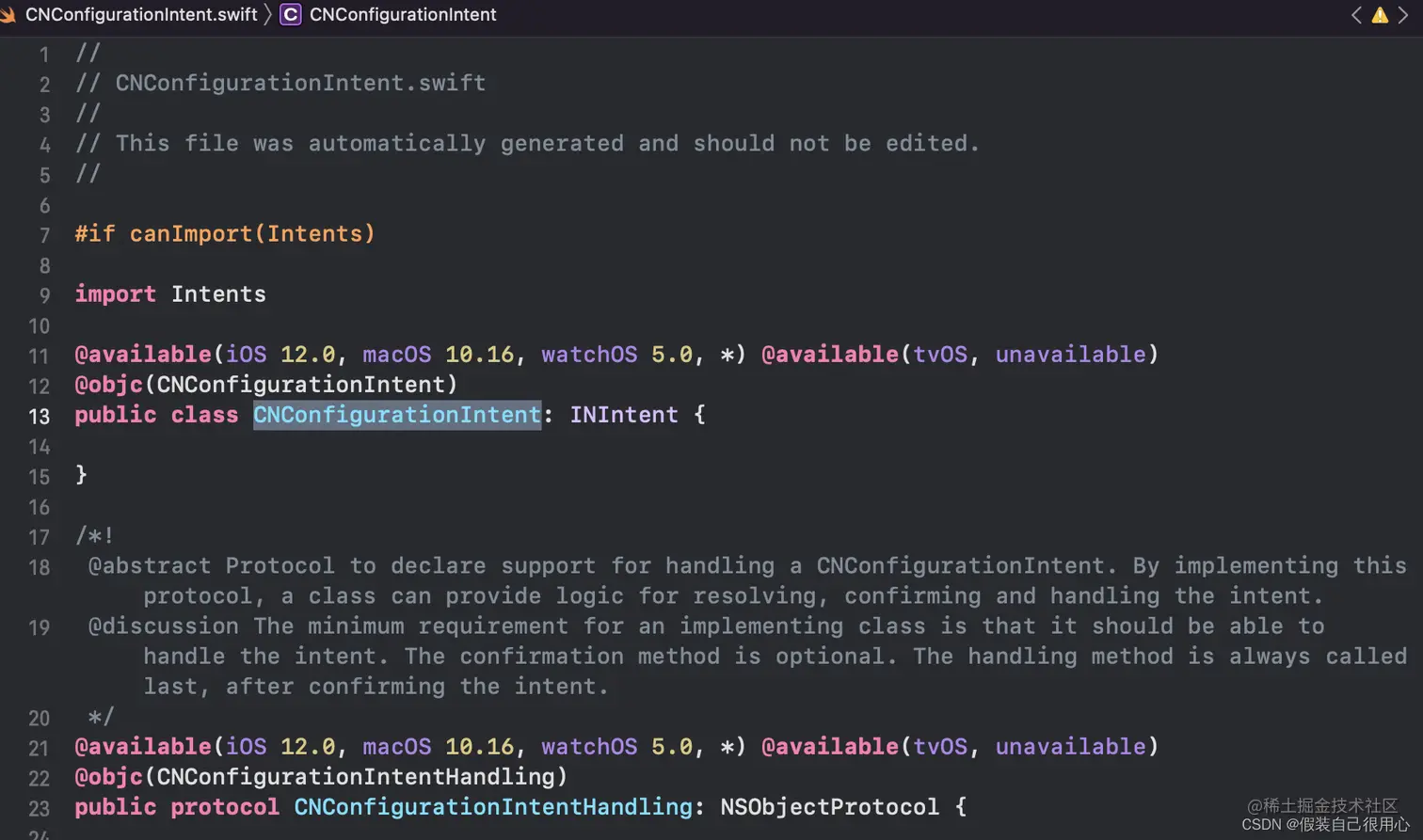Open CNConfigurationIntent.swift breadcrumb item
Screen dimensions: 1423x840
(x=141, y=14)
